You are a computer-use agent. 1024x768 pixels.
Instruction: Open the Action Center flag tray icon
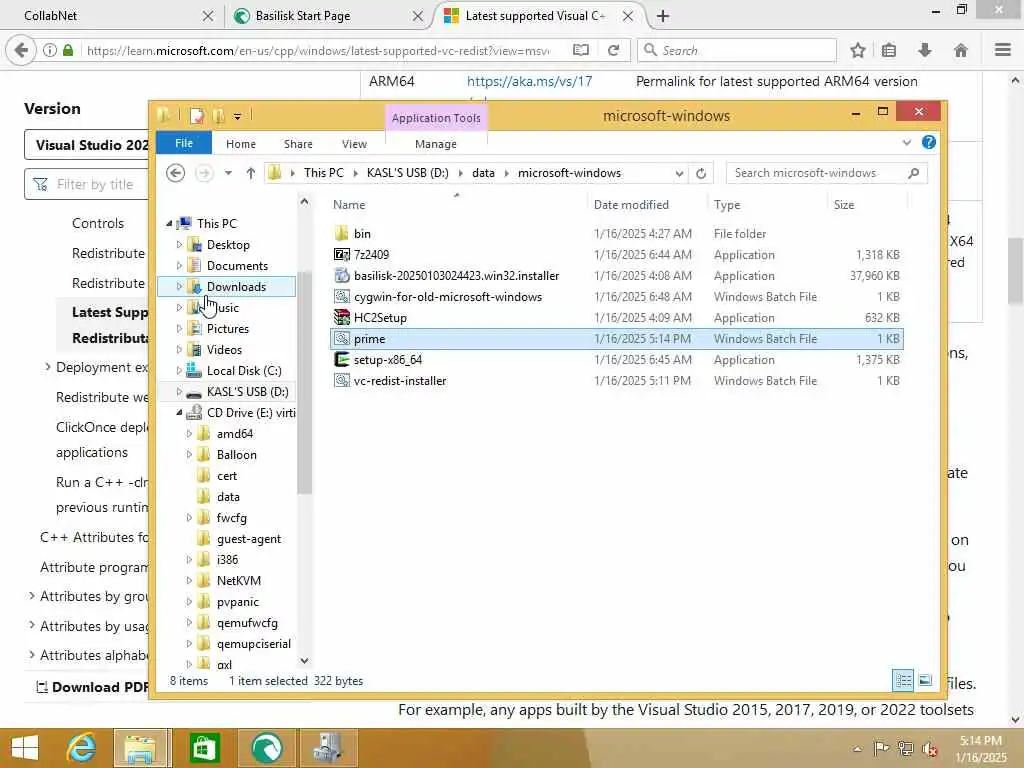[x=880, y=748]
